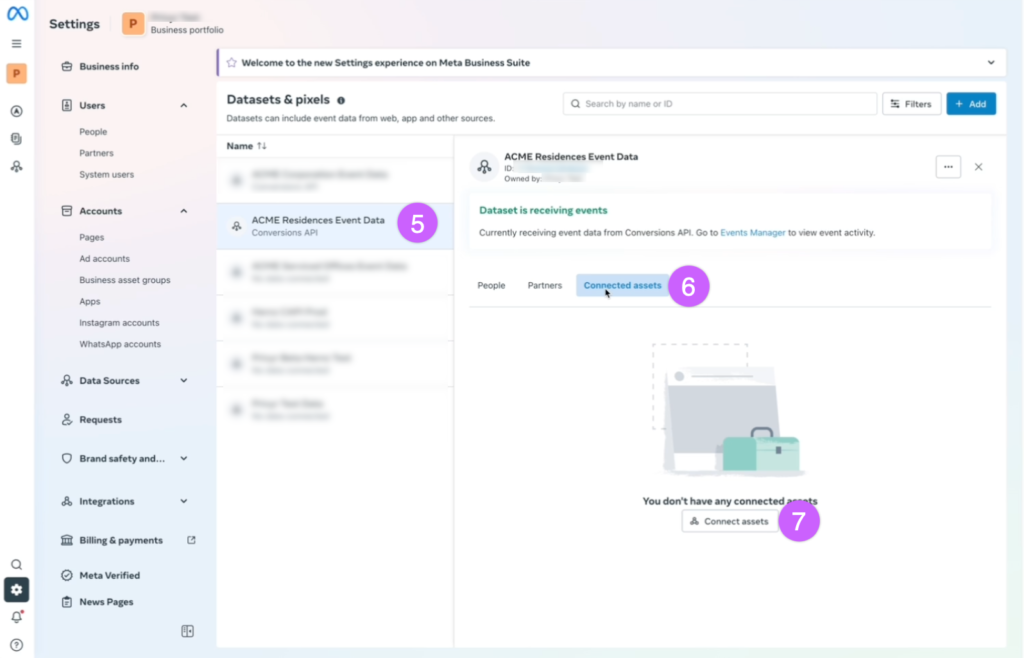Screen dimensions: 1024x658
Task: Follow the Events Manager link
Action: 752,232
